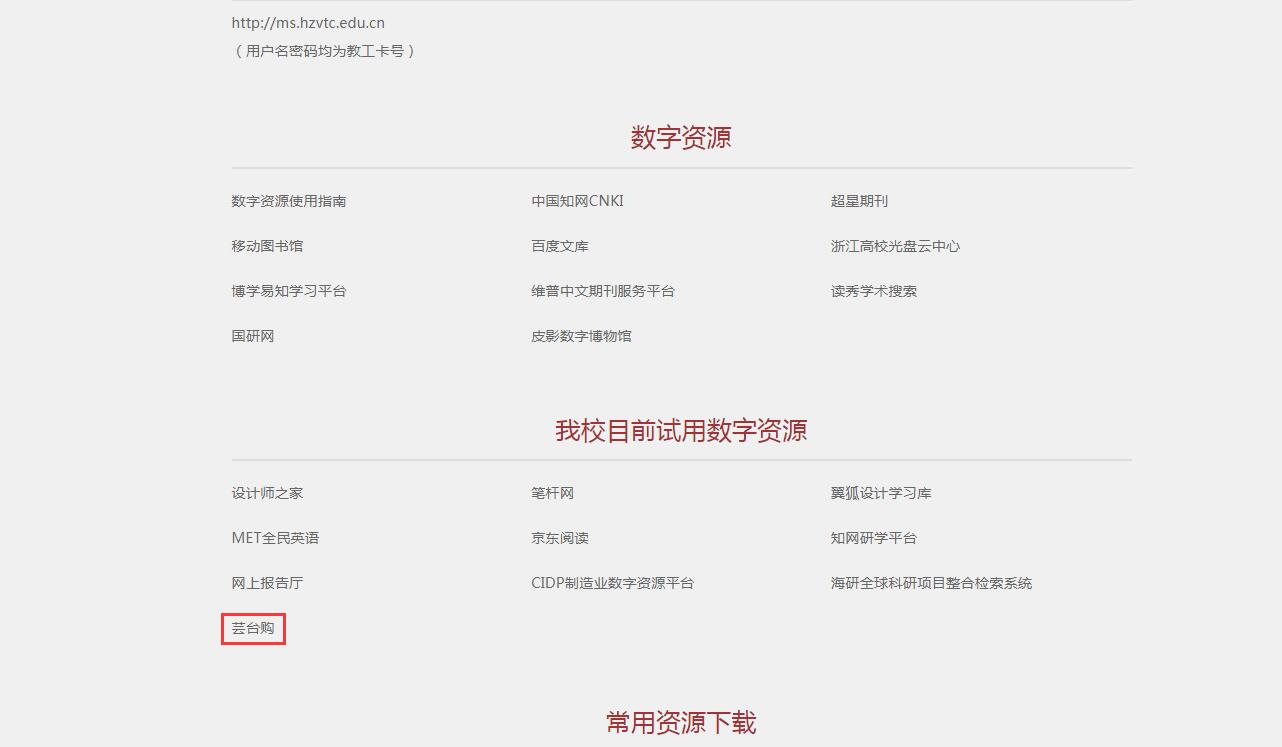Open CIDP制造业数字资源平台 link
The height and width of the screenshot is (747, 1282).
[x=612, y=583]
